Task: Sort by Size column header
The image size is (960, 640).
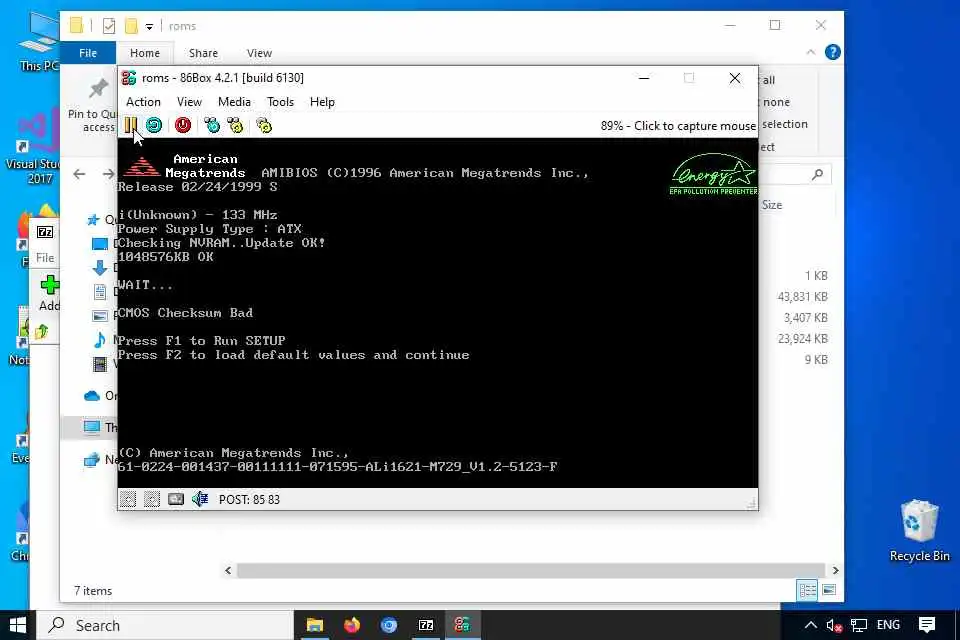Action: click(772, 205)
